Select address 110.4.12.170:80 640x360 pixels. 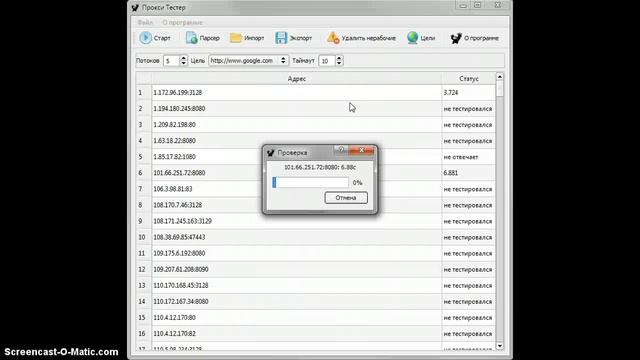[174, 318]
